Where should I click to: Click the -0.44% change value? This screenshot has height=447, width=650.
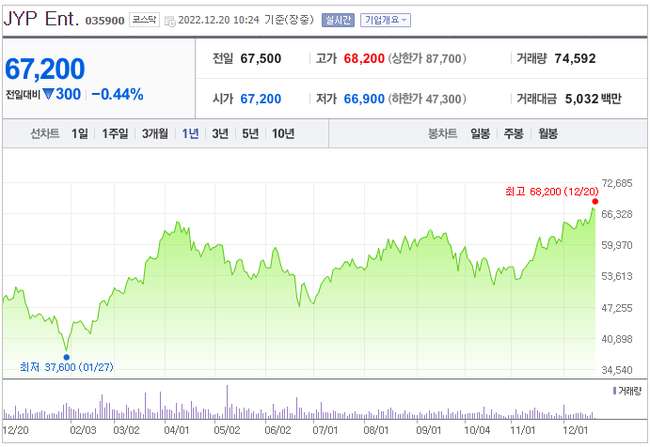[x=117, y=95]
